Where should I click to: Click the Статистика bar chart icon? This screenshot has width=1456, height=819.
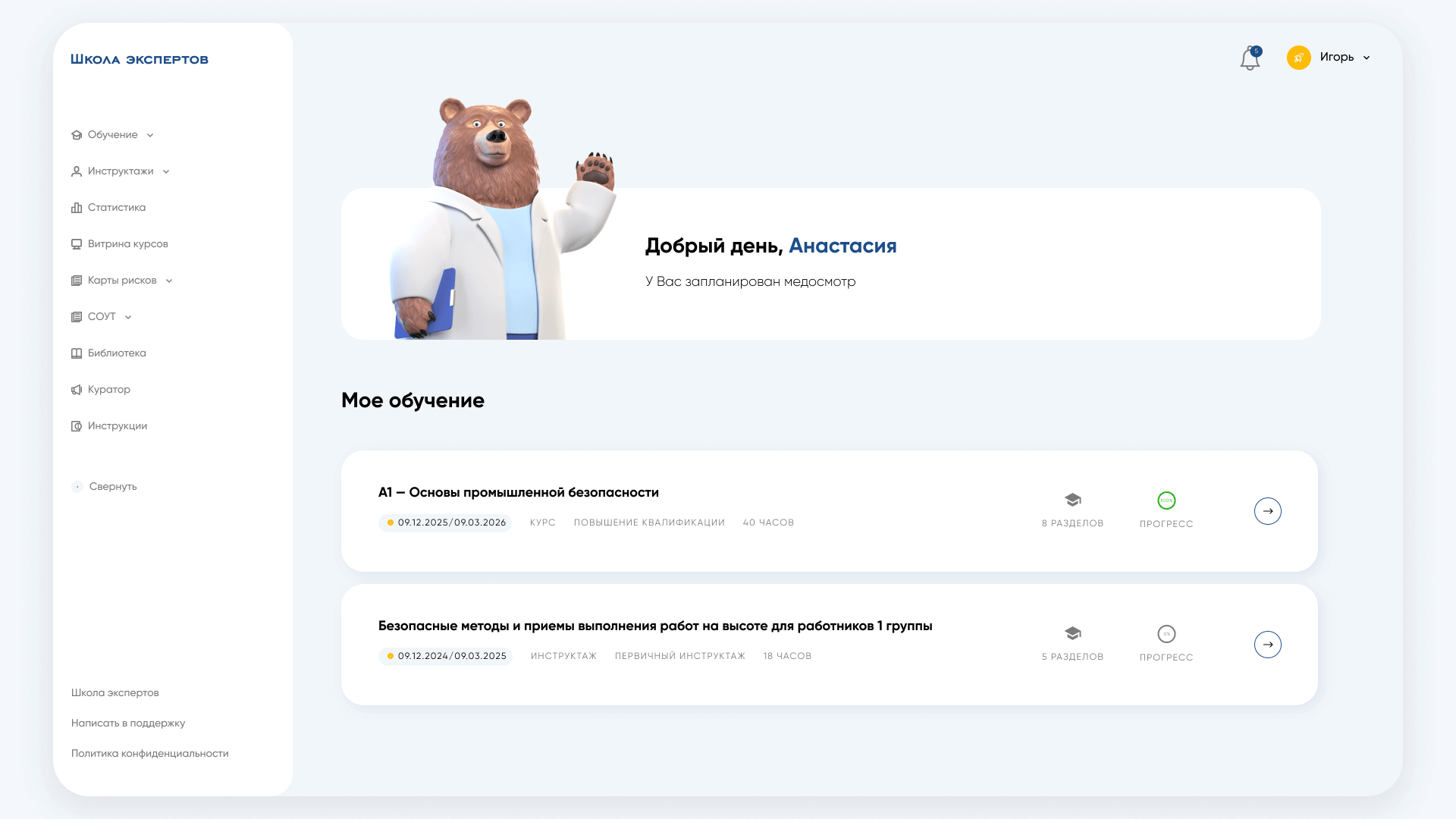77,208
